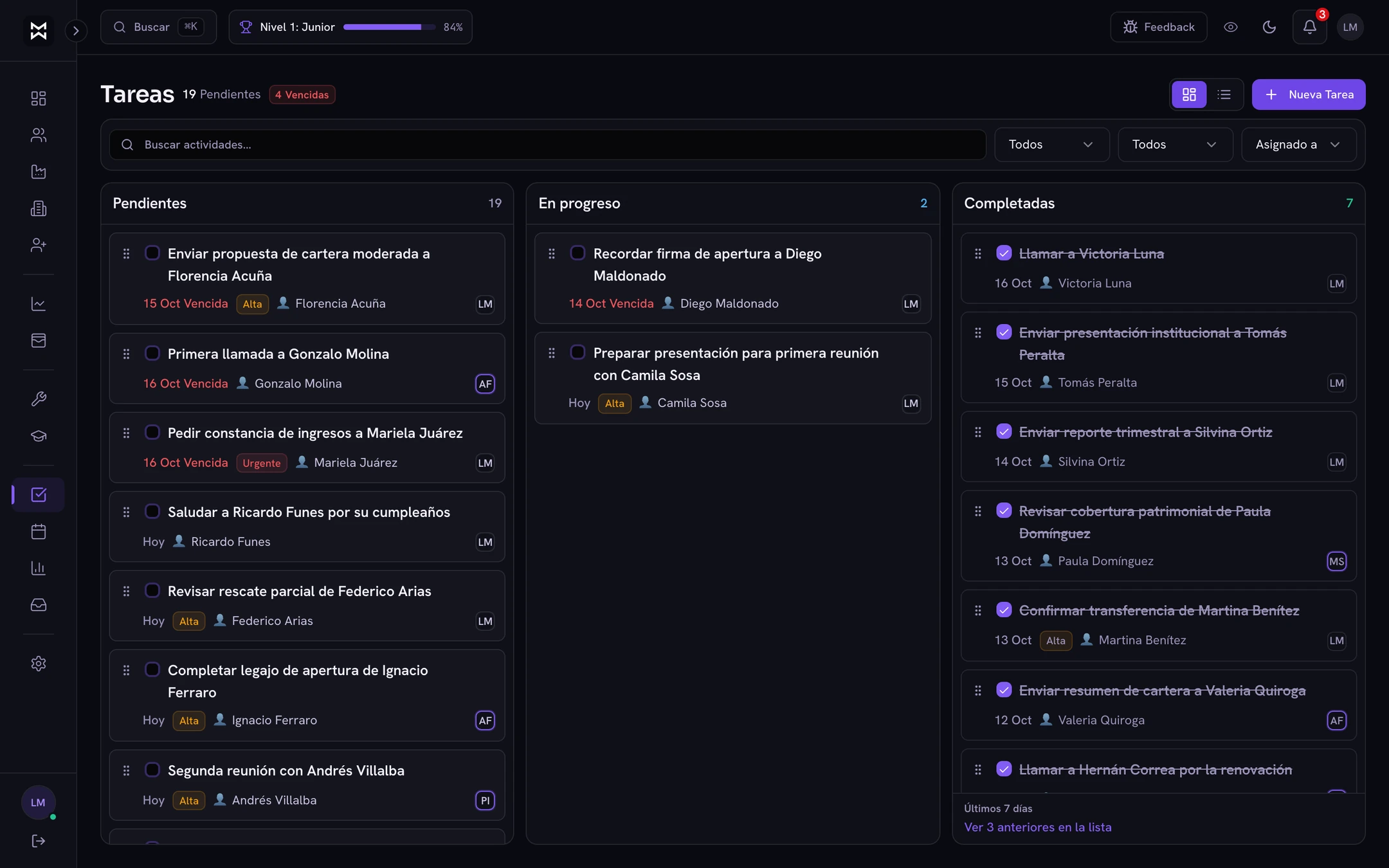Open the Feedback button
1389x868 pixels.
pos(1159,27)
